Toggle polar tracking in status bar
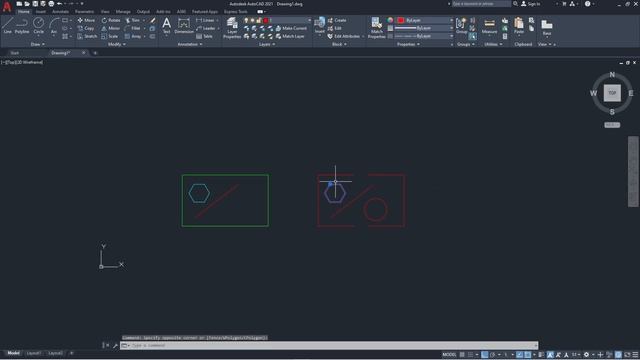The height and width of the screenshot is (360, 640). tap(493, 355)
